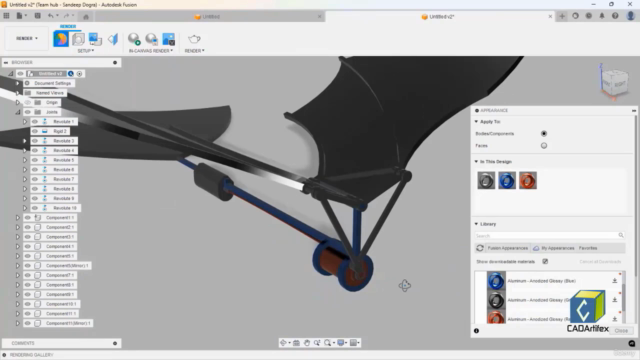Viewport: 640px width, 360px height.
Task: Select the Pan hand tool
Action: coord(307,343)
